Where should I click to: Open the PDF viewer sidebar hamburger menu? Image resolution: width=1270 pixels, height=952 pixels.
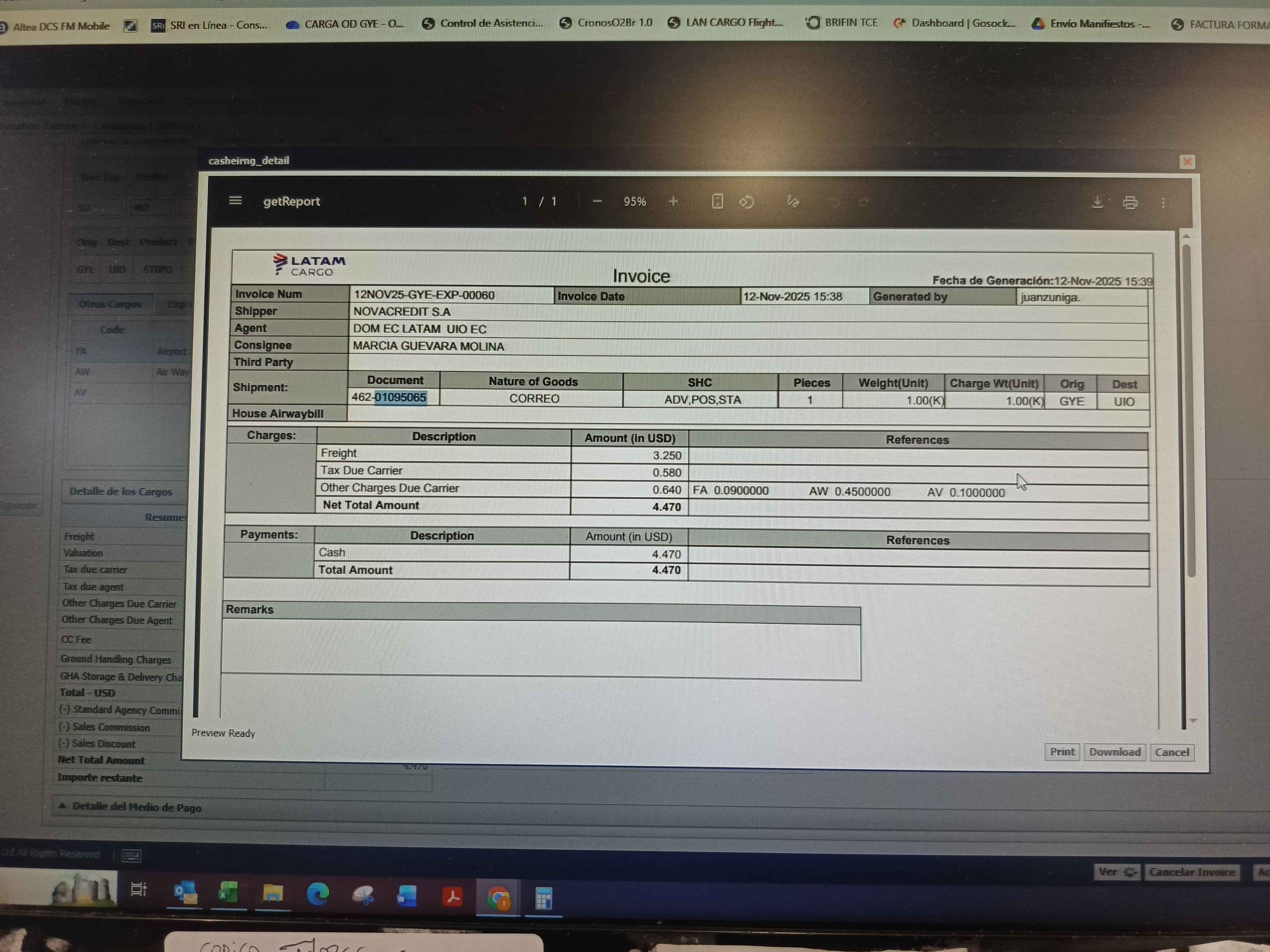click(x=235, y=201)
